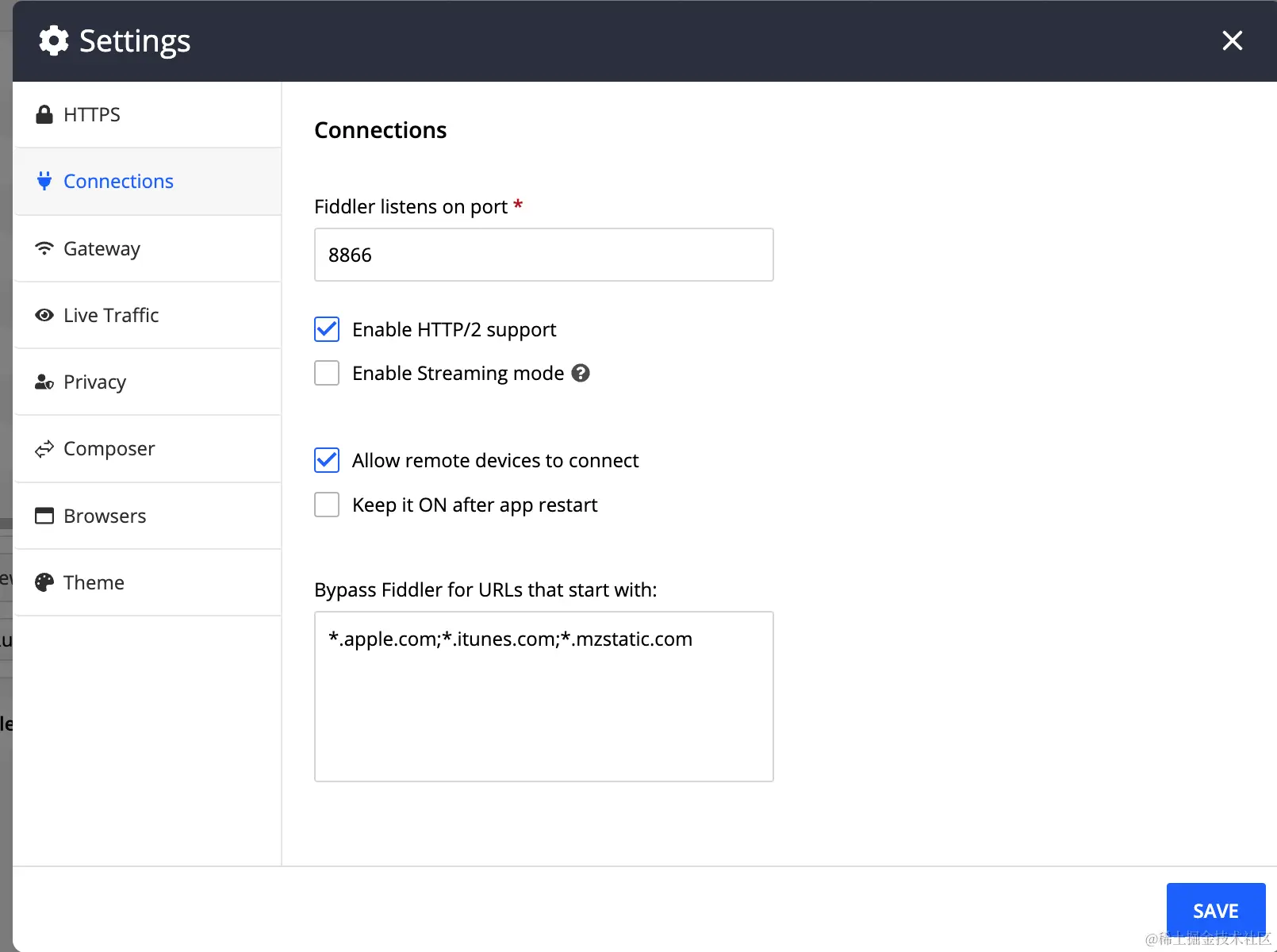The width and height of the screenshot is (1277, 952).
Task: Click the eye icon for Live Traffic
Action: pos(44,315)
